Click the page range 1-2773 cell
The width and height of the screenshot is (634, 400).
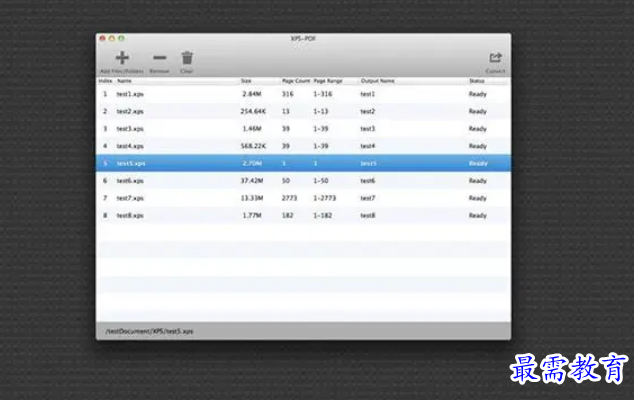pyautogui.click(x=324, y=198)
